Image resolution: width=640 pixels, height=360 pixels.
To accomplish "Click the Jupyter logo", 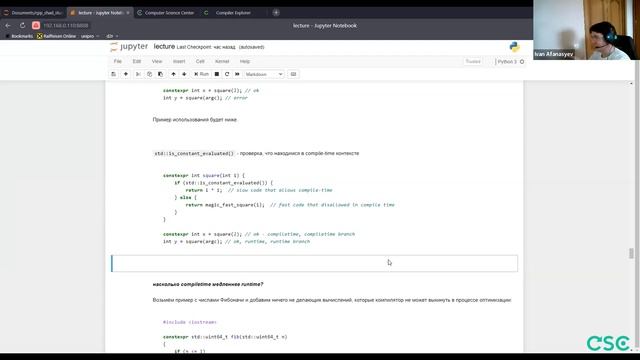I will (129, 47).
